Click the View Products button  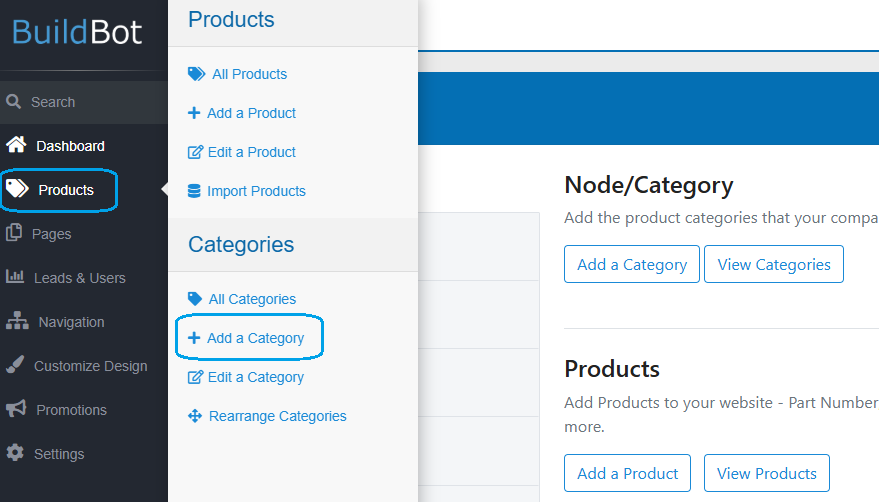coord(766,473)
